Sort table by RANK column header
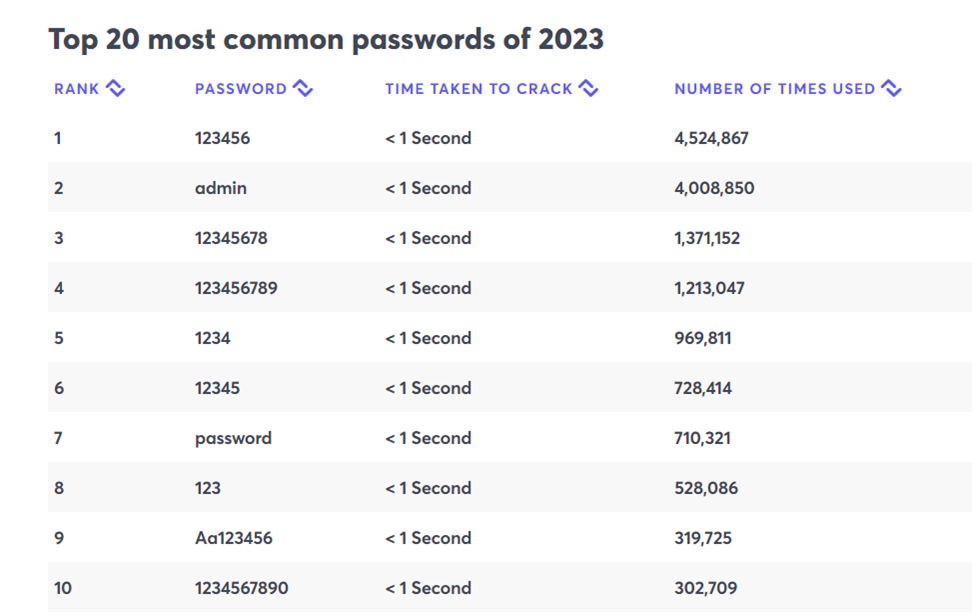The width and height of the screenshot is (974, 615). point(77,89)
